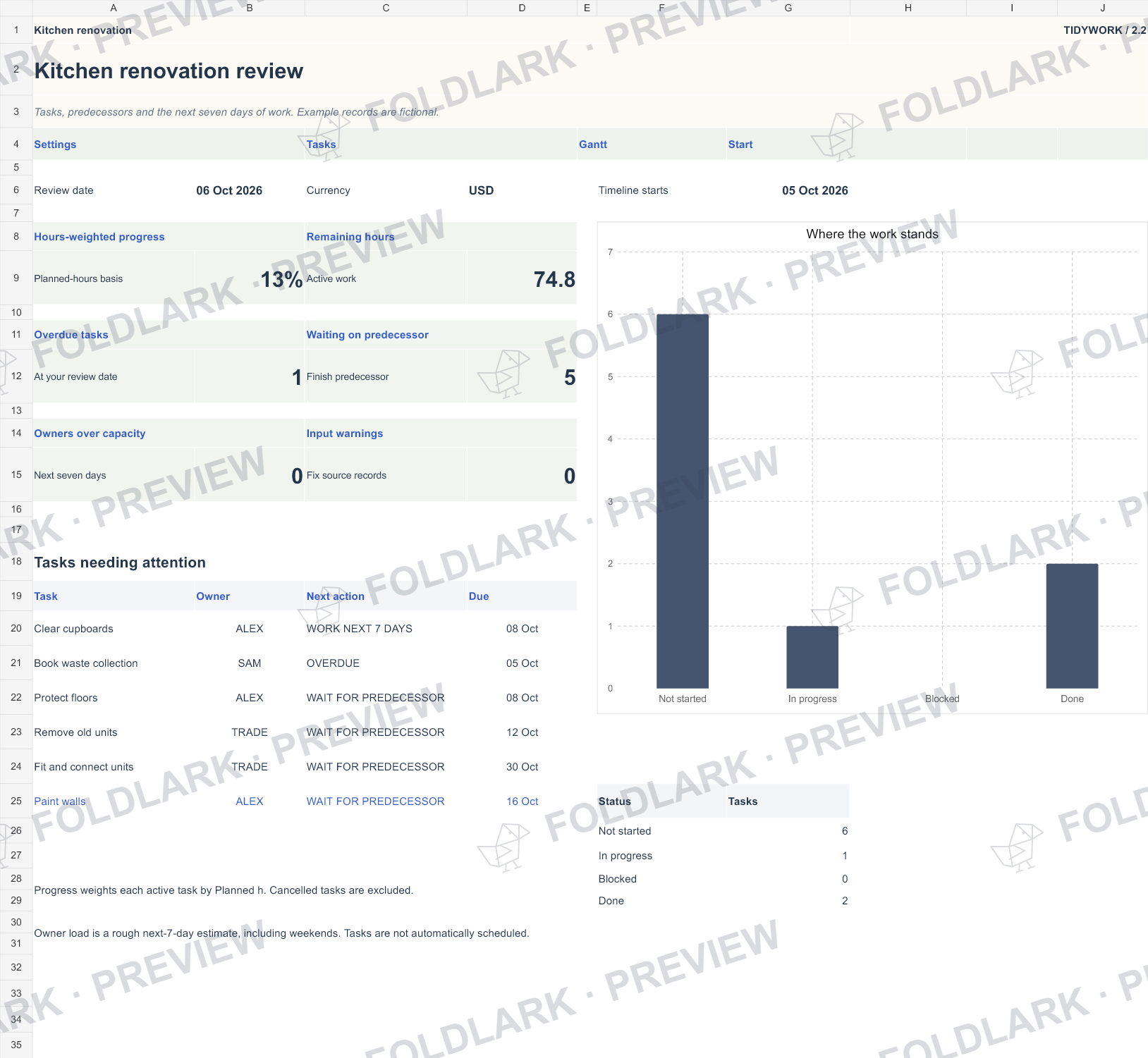The width and height of the screenshot is (1148, 1058).
Task: Open the Settings link in row 4
Action: point(55,144)
